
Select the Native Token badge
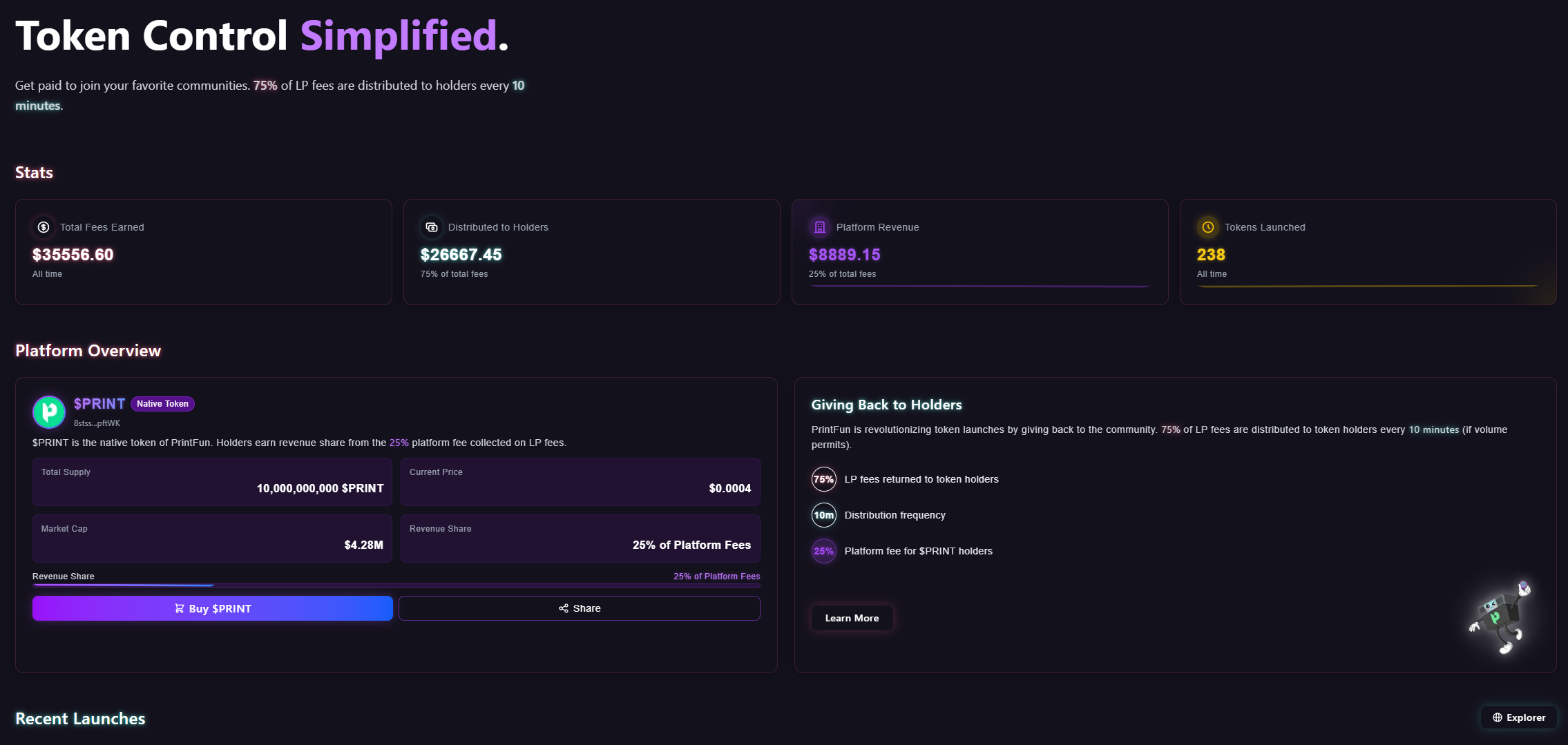coord(162,404)
